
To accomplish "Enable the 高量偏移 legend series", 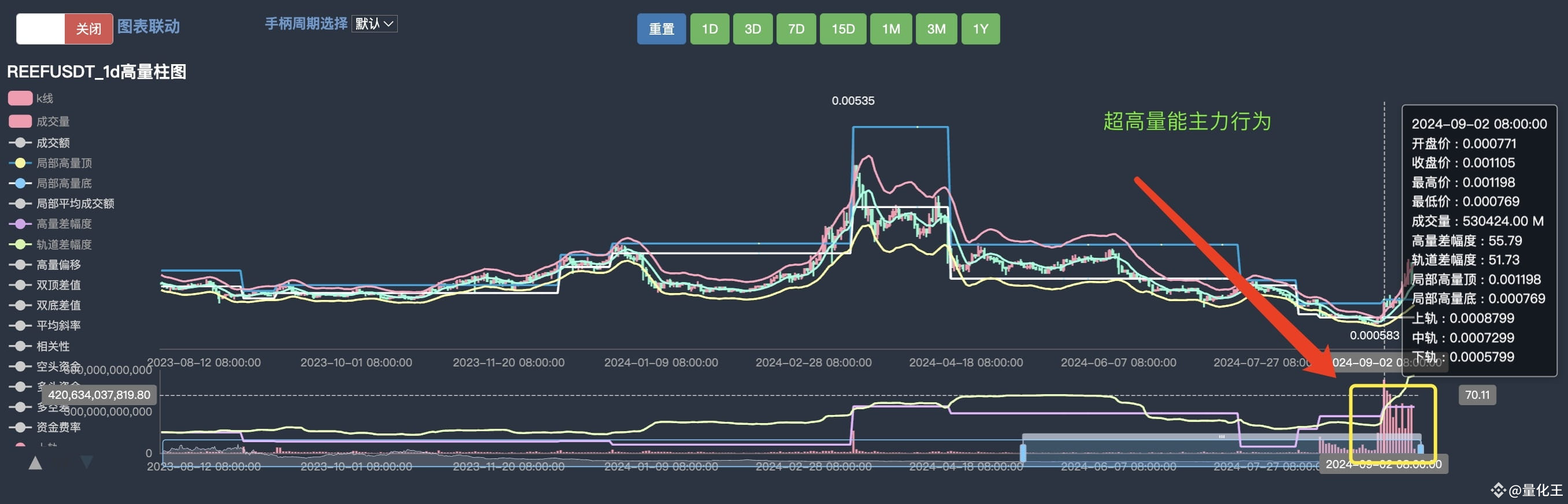I will click(45, 264).
